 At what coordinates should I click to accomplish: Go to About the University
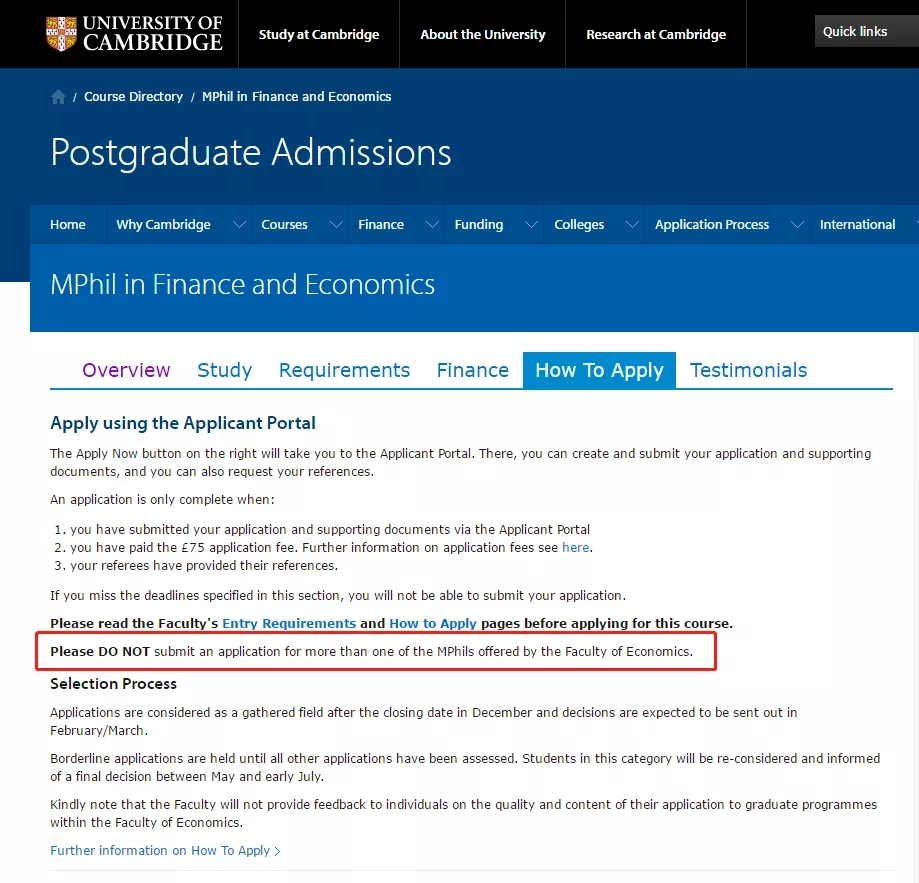tap(482, 35)
